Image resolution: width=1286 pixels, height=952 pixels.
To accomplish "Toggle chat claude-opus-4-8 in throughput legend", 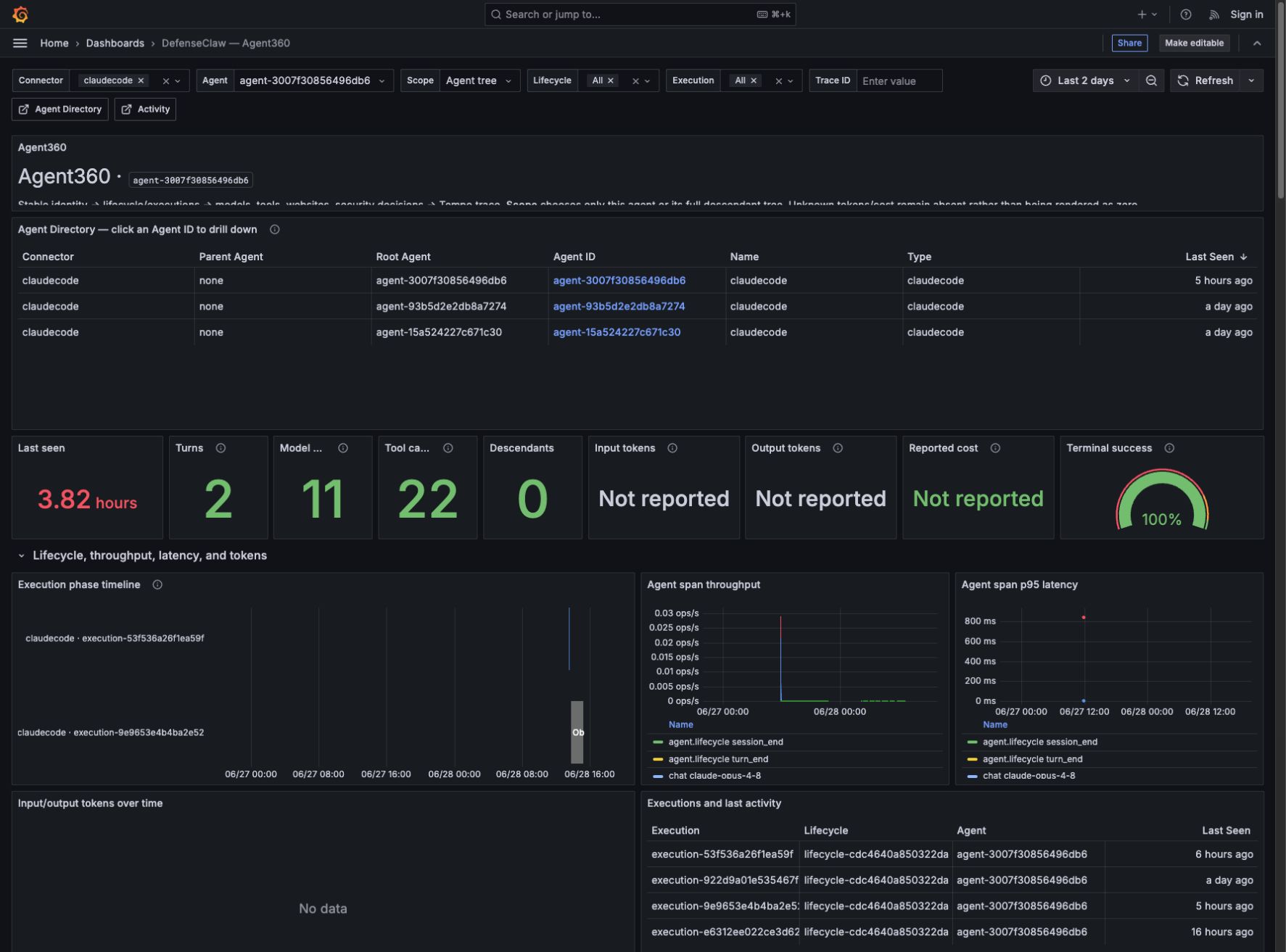I will tap(714, 775).
